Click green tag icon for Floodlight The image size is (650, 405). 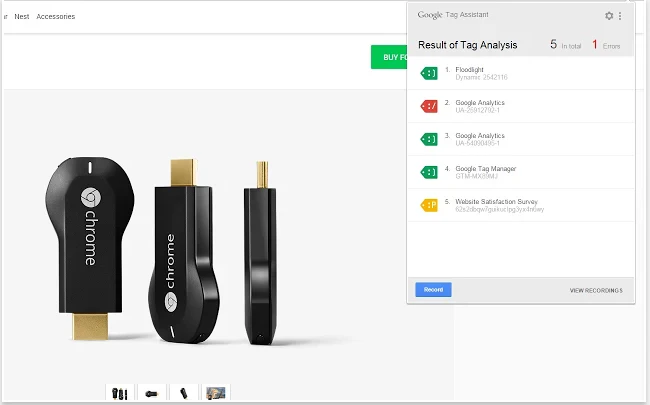tap(429, 73)
